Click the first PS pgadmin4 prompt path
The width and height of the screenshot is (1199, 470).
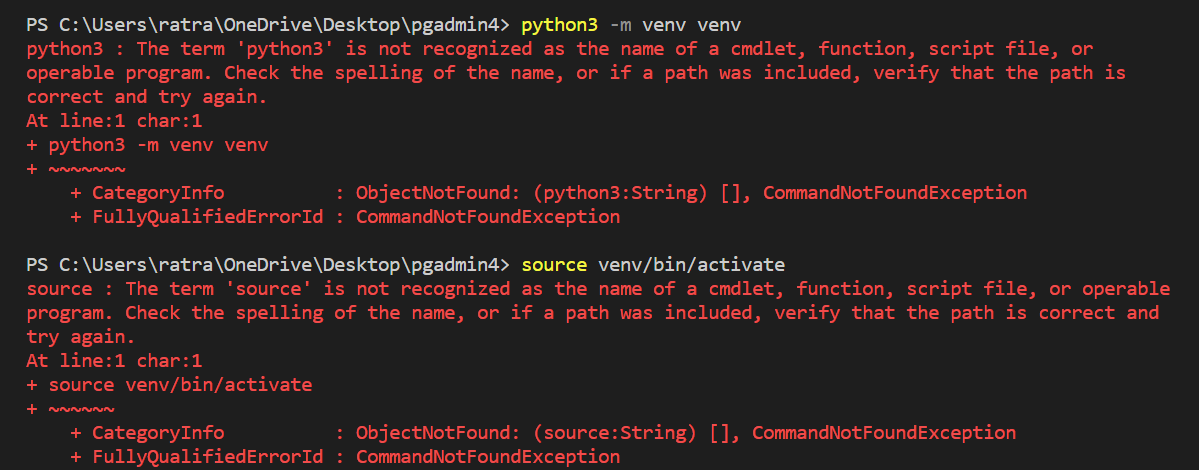(x=268, y=24)
